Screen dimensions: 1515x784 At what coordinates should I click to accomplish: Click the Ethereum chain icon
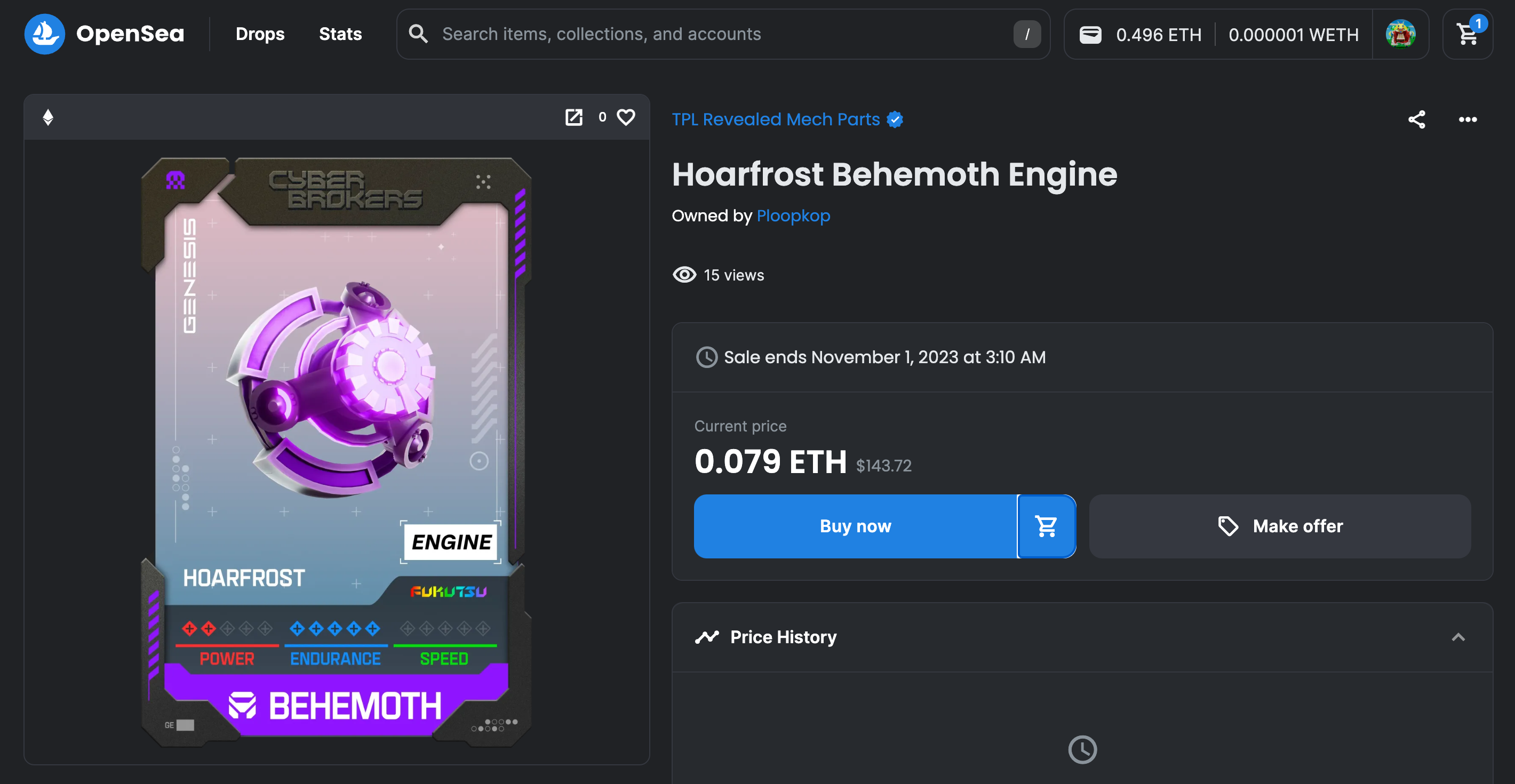click(x=48, y=117)
